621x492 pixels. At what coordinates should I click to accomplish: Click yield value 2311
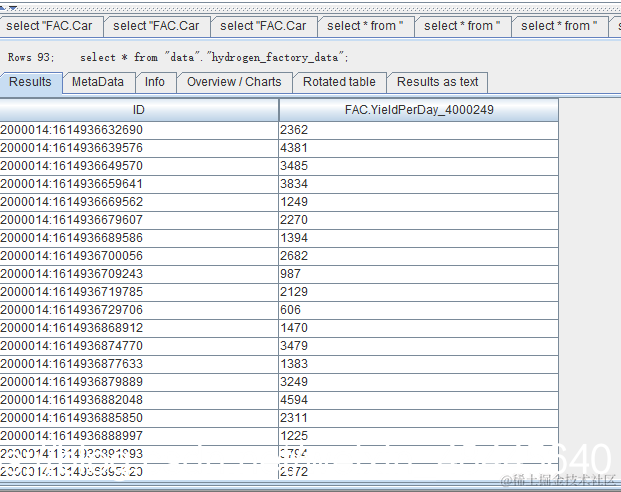click(x=419, y=418)
